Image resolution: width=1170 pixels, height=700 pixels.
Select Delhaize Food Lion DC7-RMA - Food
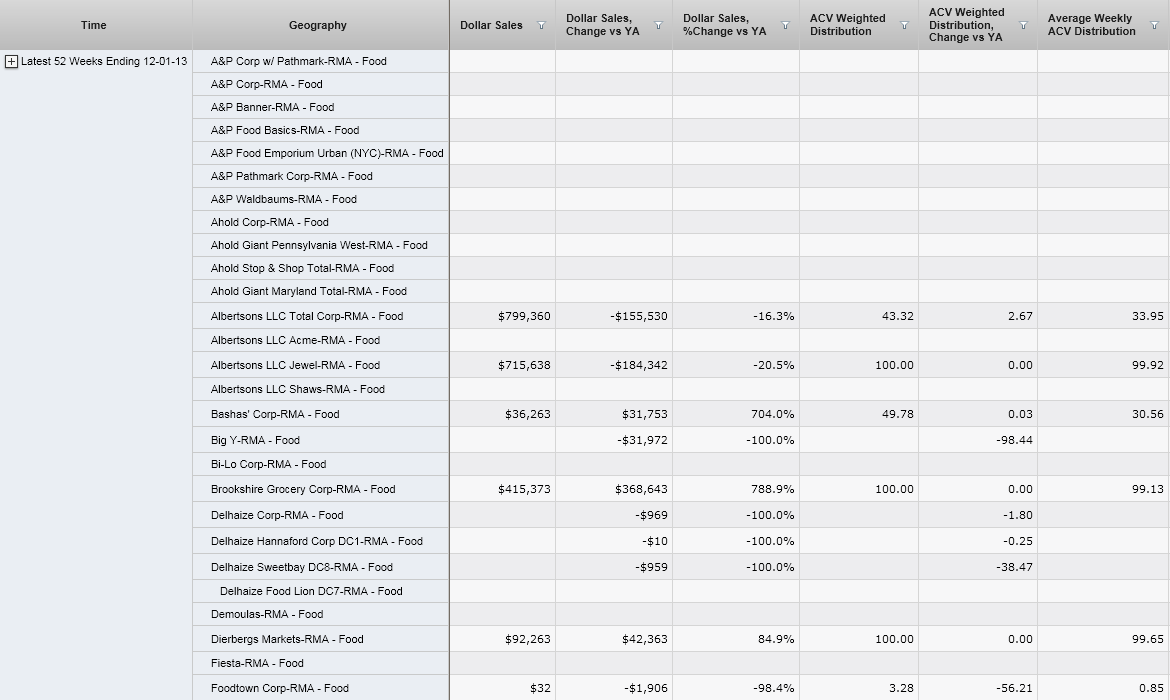(311, 591)
